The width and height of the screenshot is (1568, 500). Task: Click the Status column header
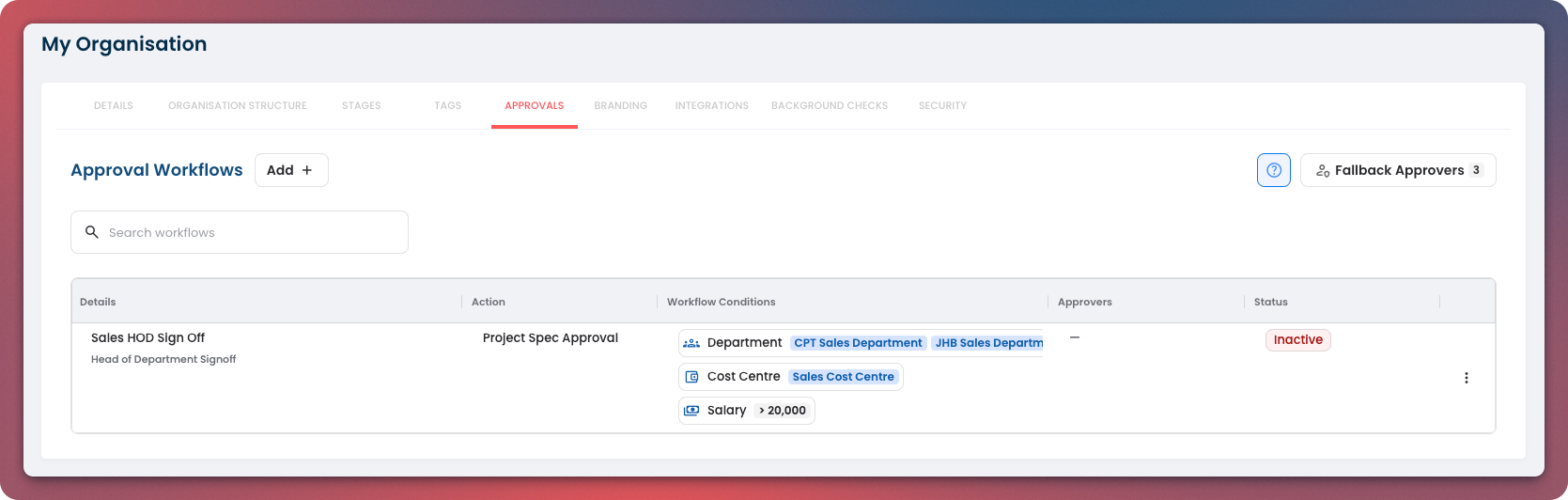pyautogui.click(x=1271, y=302)
